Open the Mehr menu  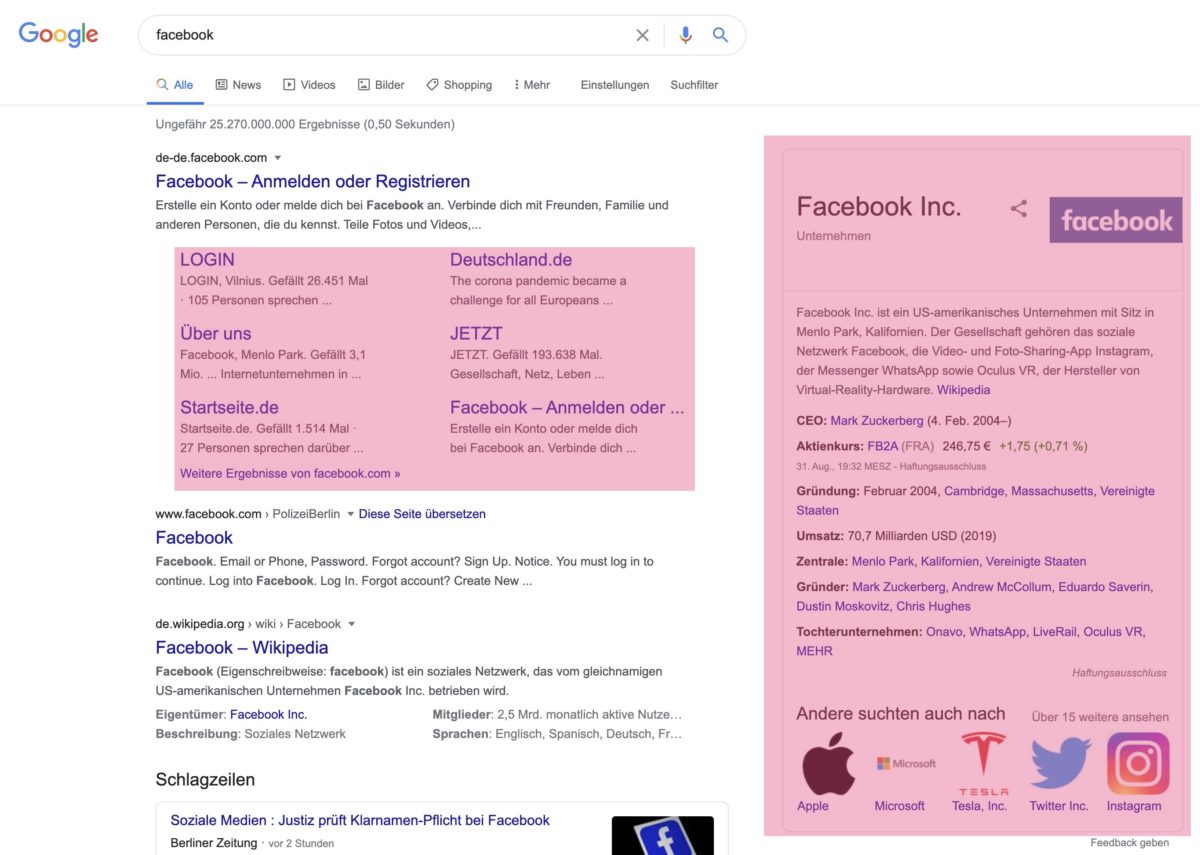pyautogui.click(x=532, y=85)
